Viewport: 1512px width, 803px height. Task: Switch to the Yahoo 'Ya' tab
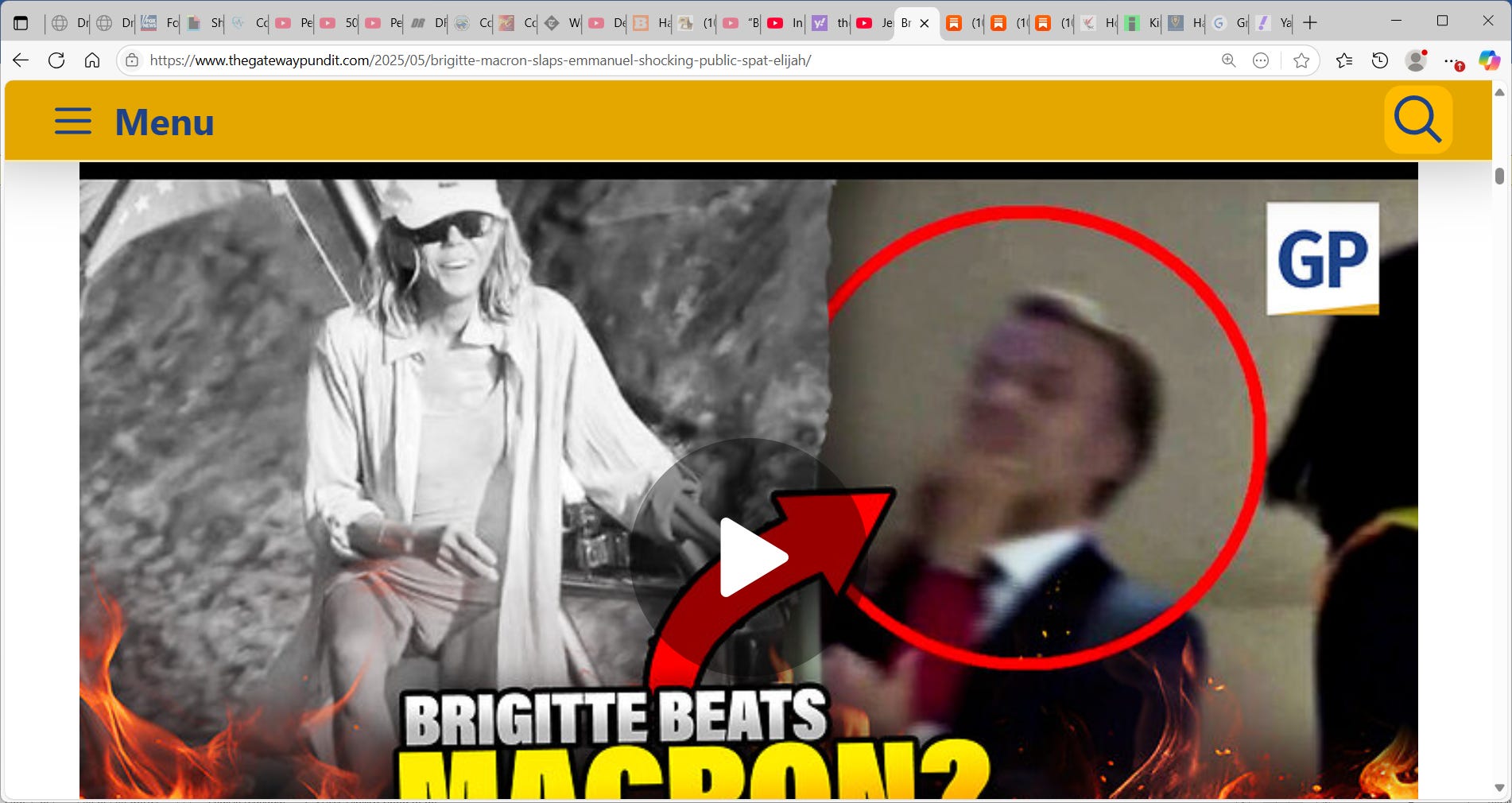click(1274, 23)
